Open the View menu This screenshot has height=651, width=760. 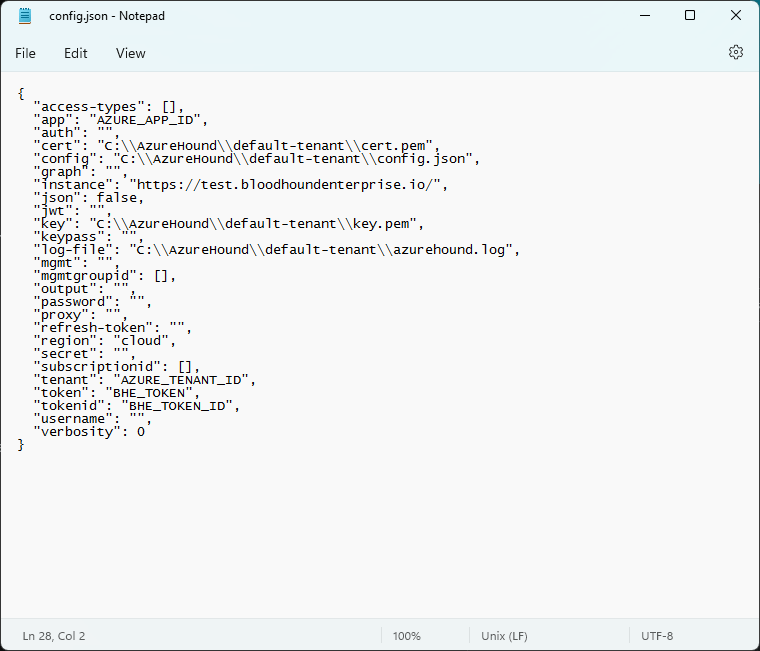[x=130, y=53]
